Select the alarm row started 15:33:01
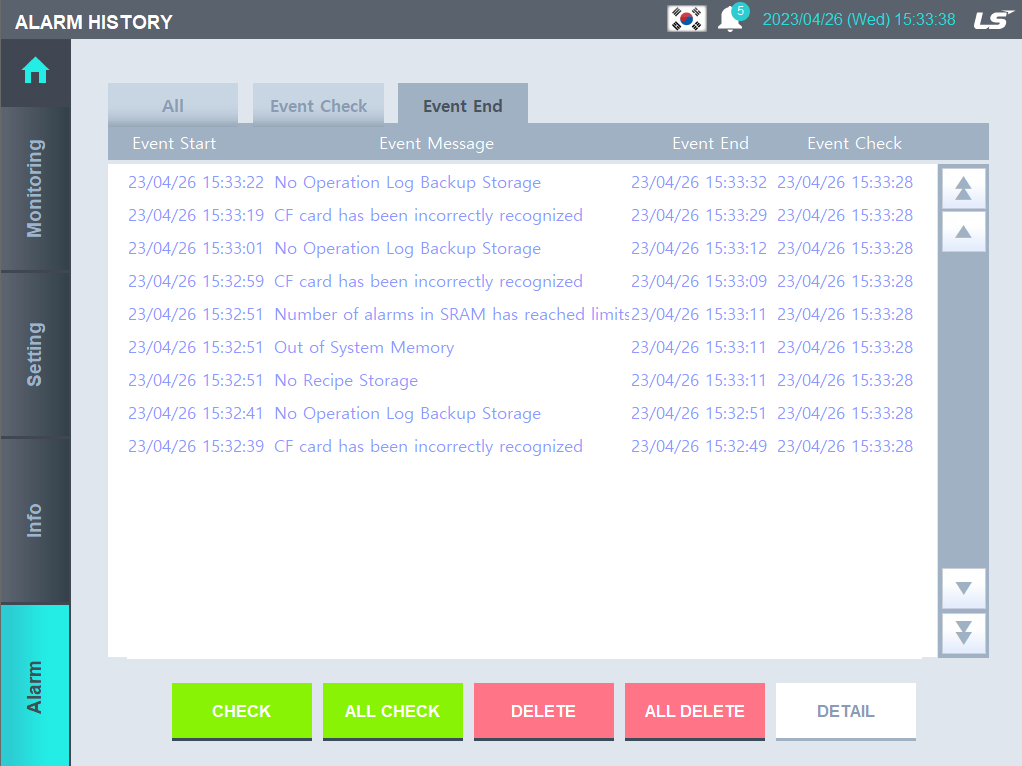Screen dimensions: 1022x766 pos(521,248)
